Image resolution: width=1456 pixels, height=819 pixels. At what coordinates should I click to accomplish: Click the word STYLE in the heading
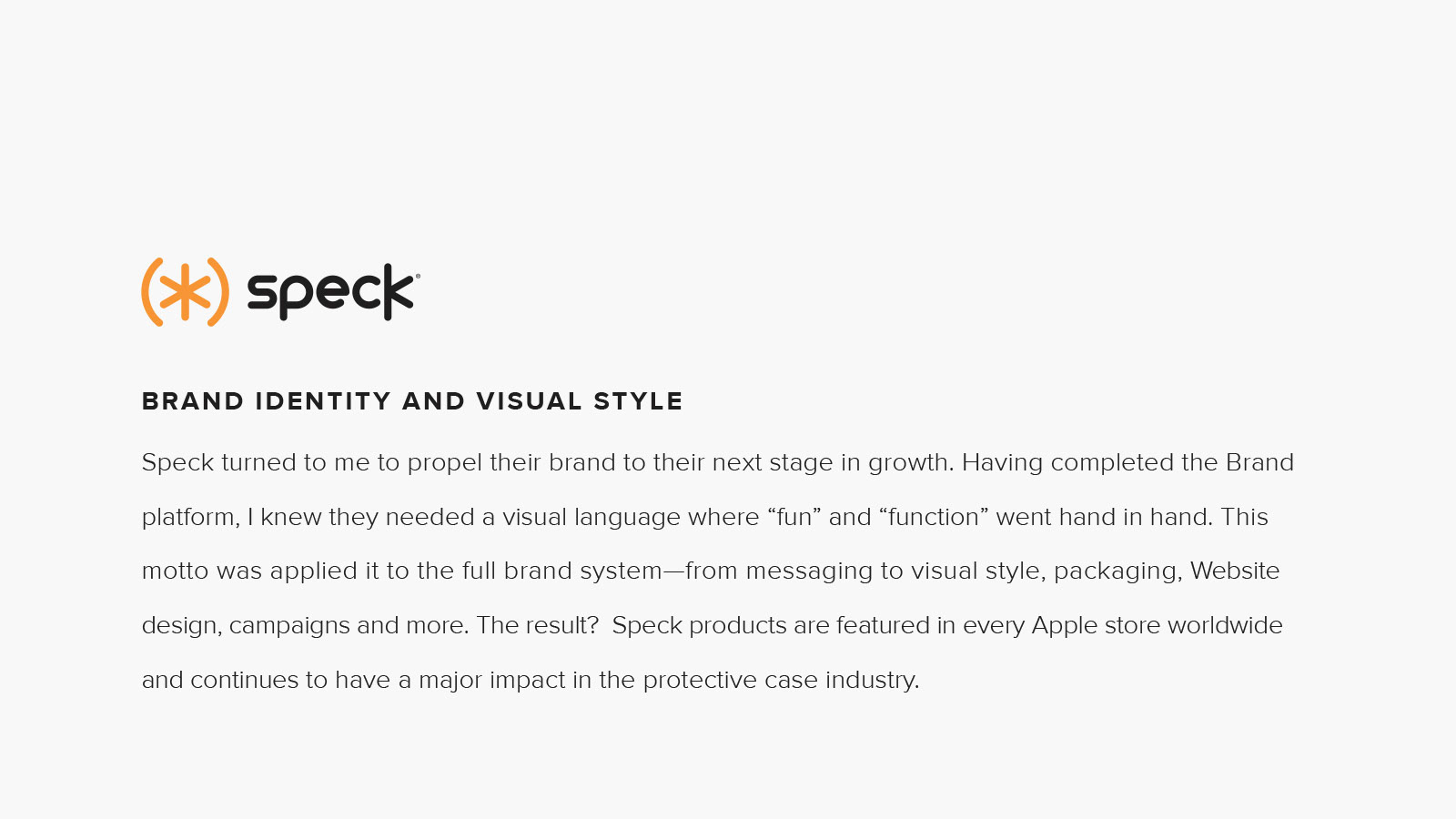(x=638, y=401)
